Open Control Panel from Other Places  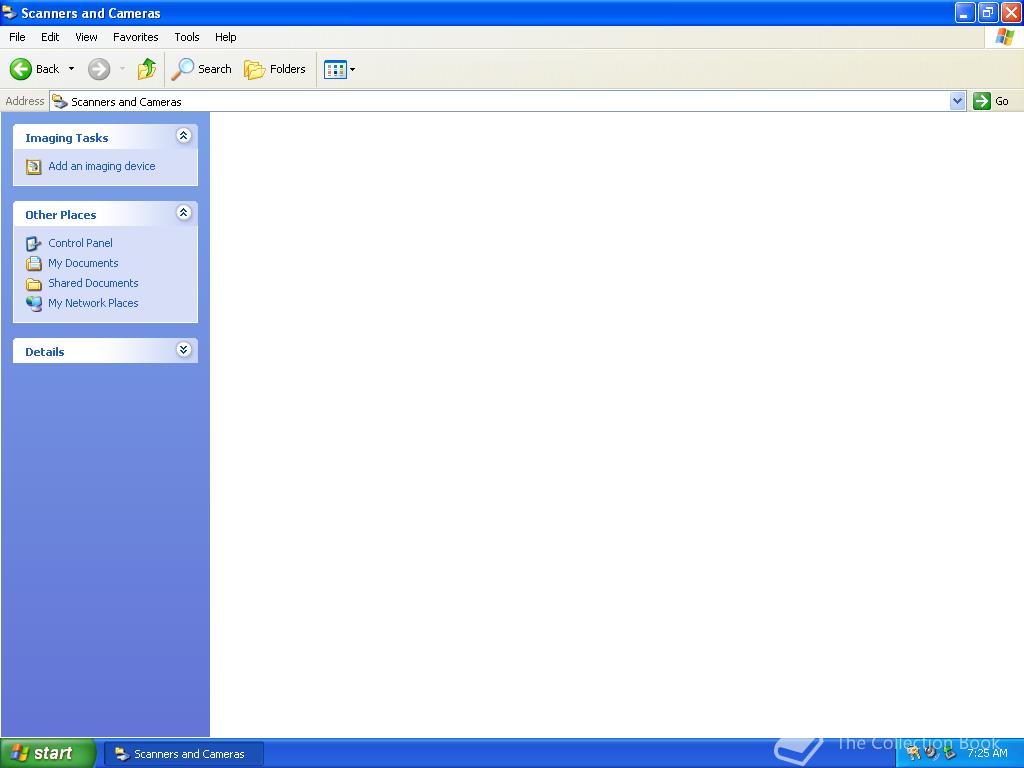(79, 243)
